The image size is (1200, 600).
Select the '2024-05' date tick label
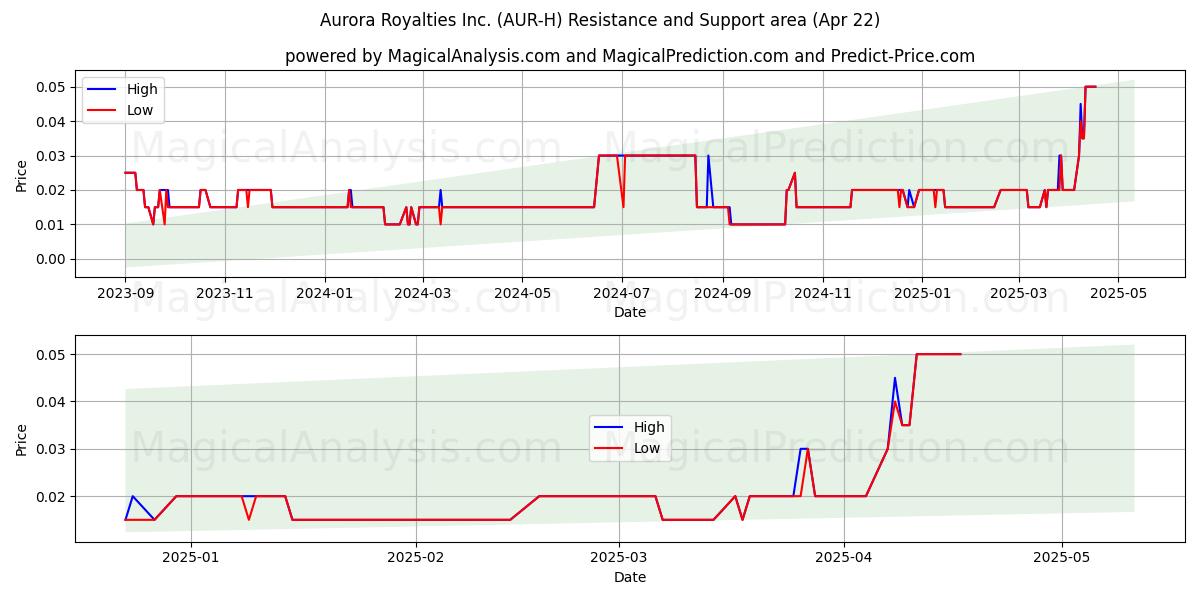(x=521, y=294)
